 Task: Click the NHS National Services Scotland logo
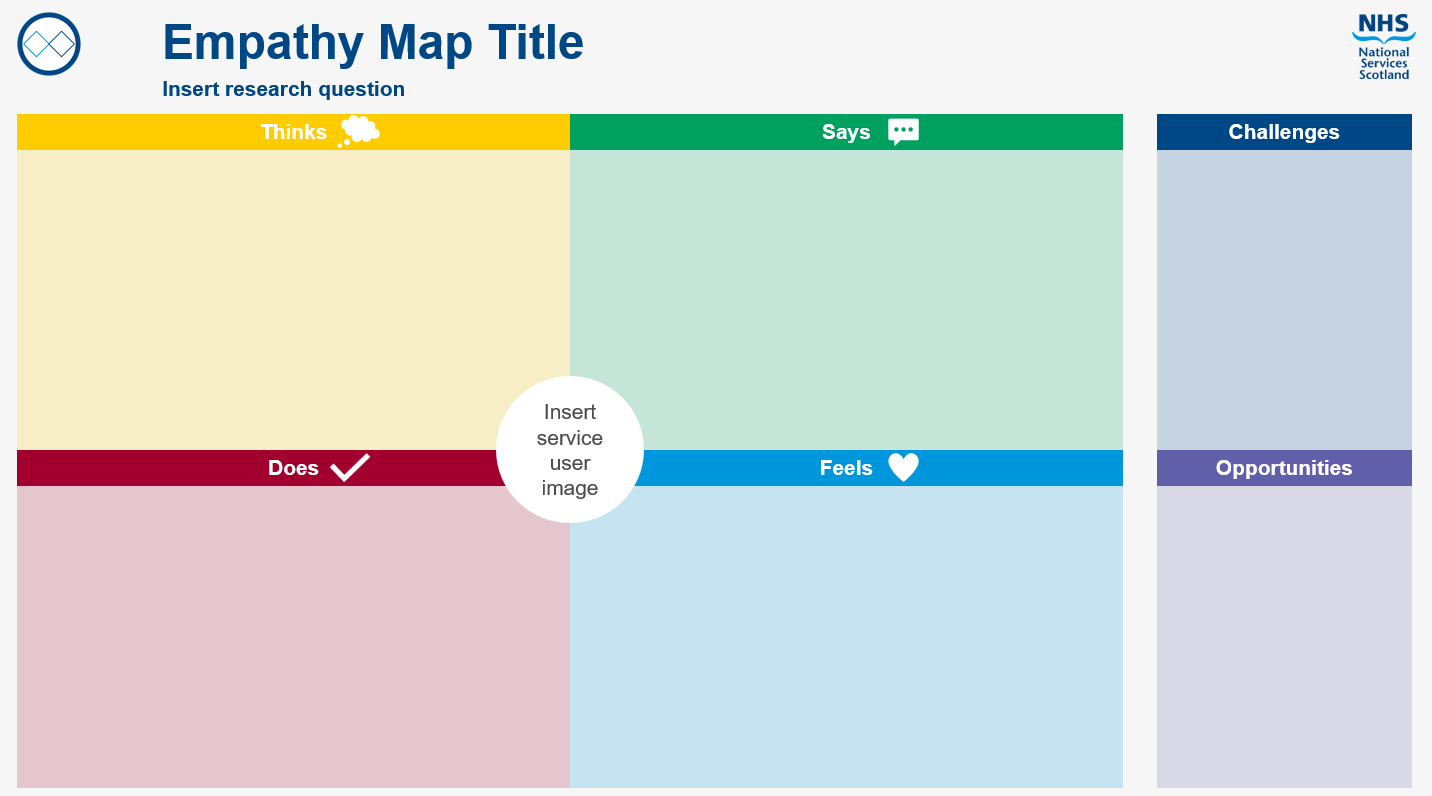[x=1384, y=47]
